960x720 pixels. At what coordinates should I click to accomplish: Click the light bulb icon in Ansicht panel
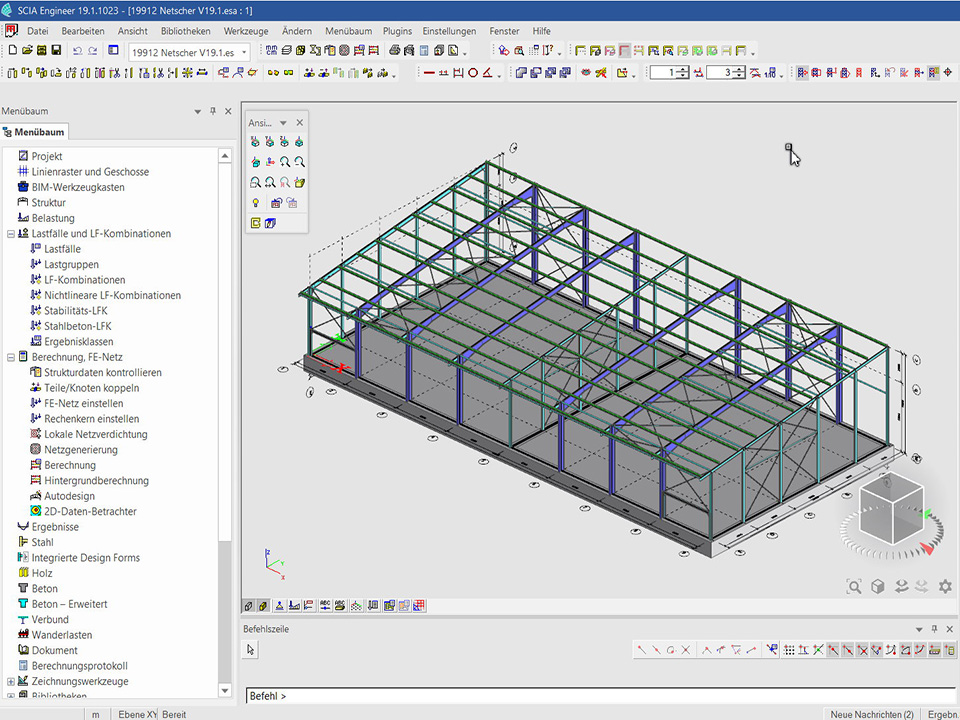pyautogui.click(x=256, y=203)
